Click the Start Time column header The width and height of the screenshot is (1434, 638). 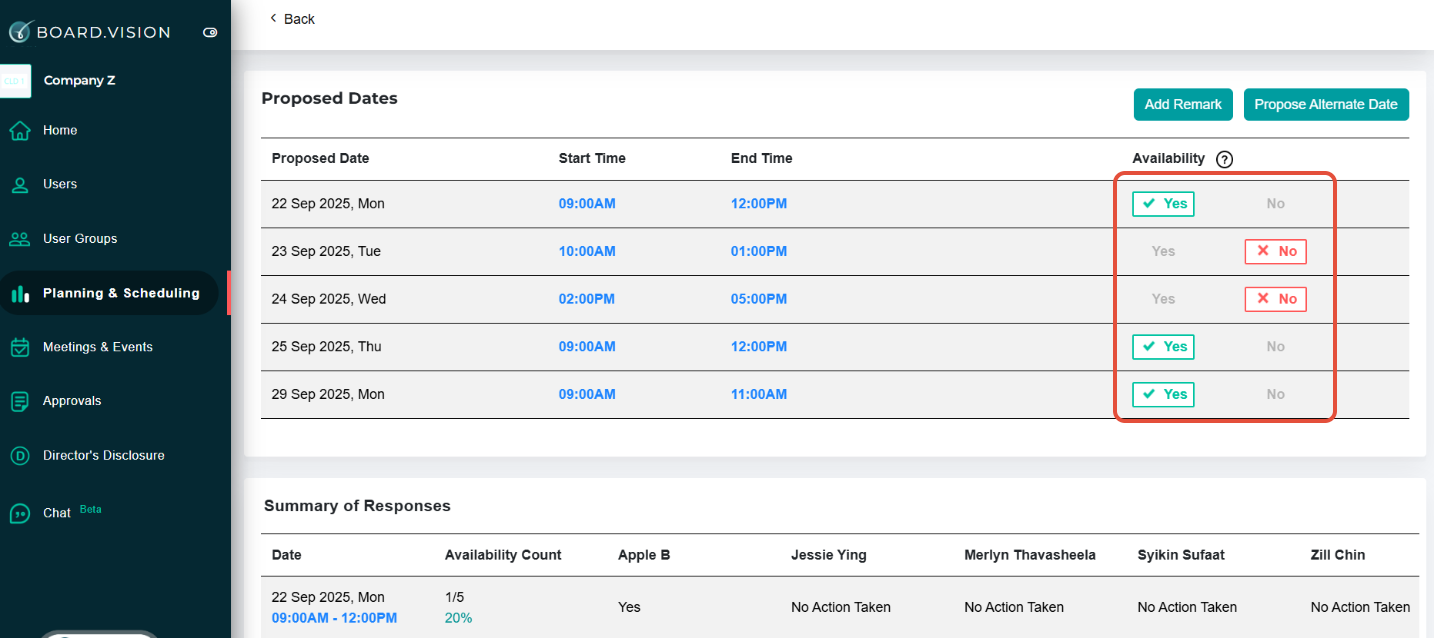pos(592,158)
